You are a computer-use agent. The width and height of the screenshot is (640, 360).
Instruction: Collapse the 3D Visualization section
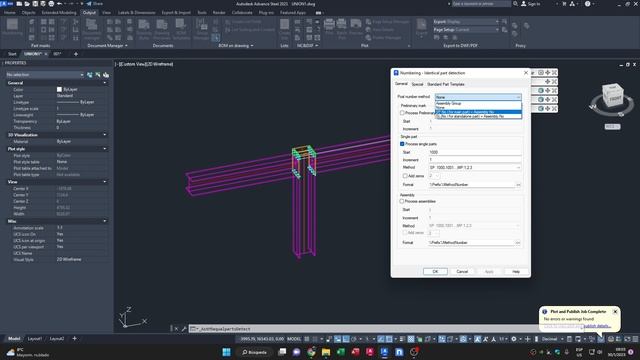point(105,135)
